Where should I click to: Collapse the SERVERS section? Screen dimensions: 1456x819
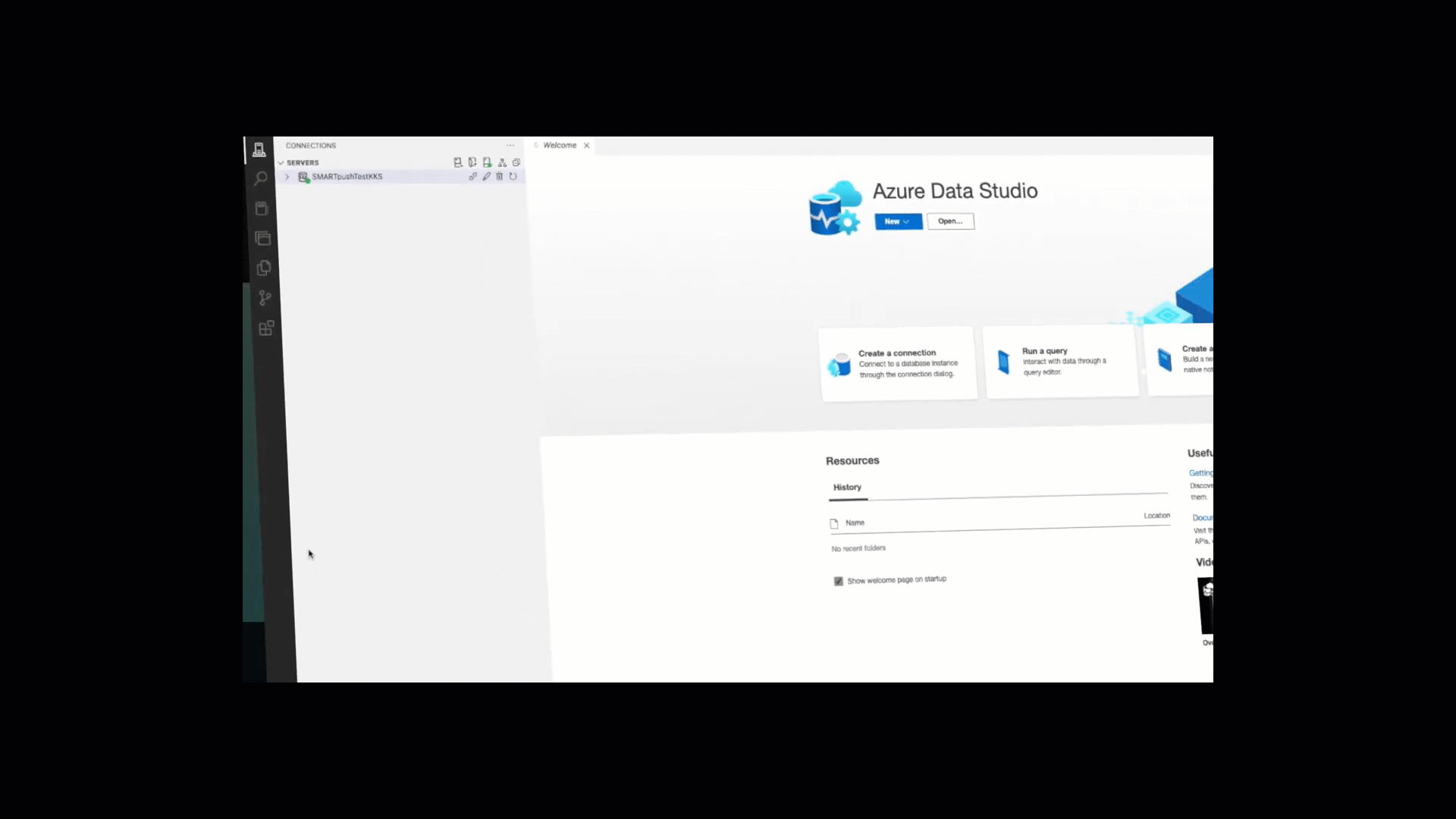tap(281, 163)
